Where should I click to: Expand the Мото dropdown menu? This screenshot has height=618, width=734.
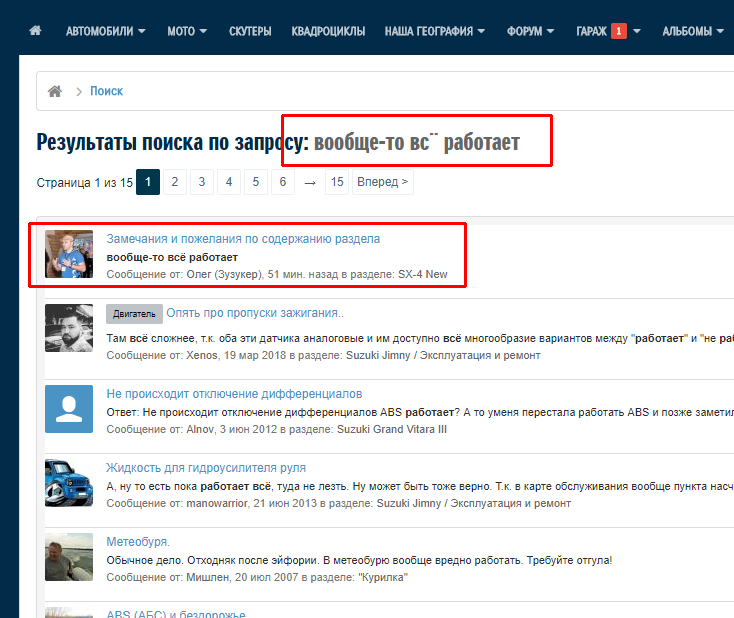(x=187, y=31)
